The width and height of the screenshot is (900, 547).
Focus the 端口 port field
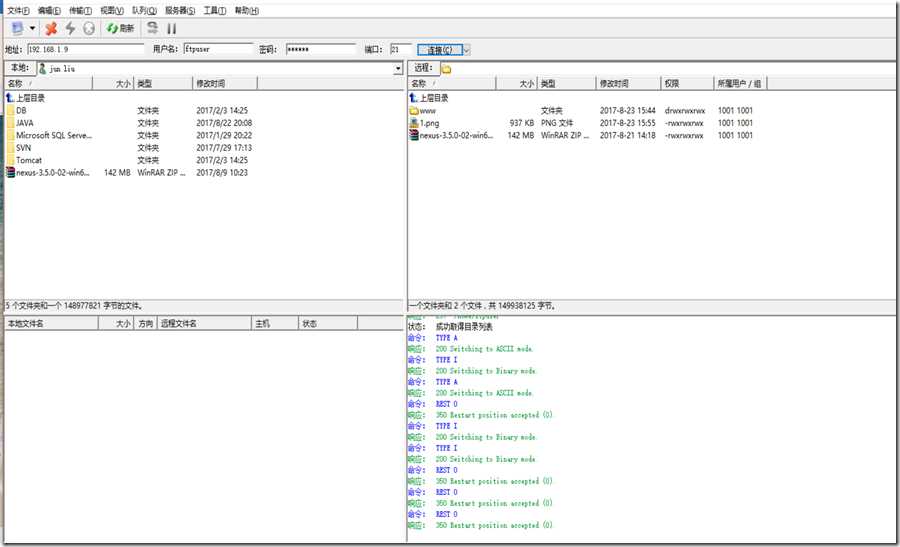pos(401,49)
